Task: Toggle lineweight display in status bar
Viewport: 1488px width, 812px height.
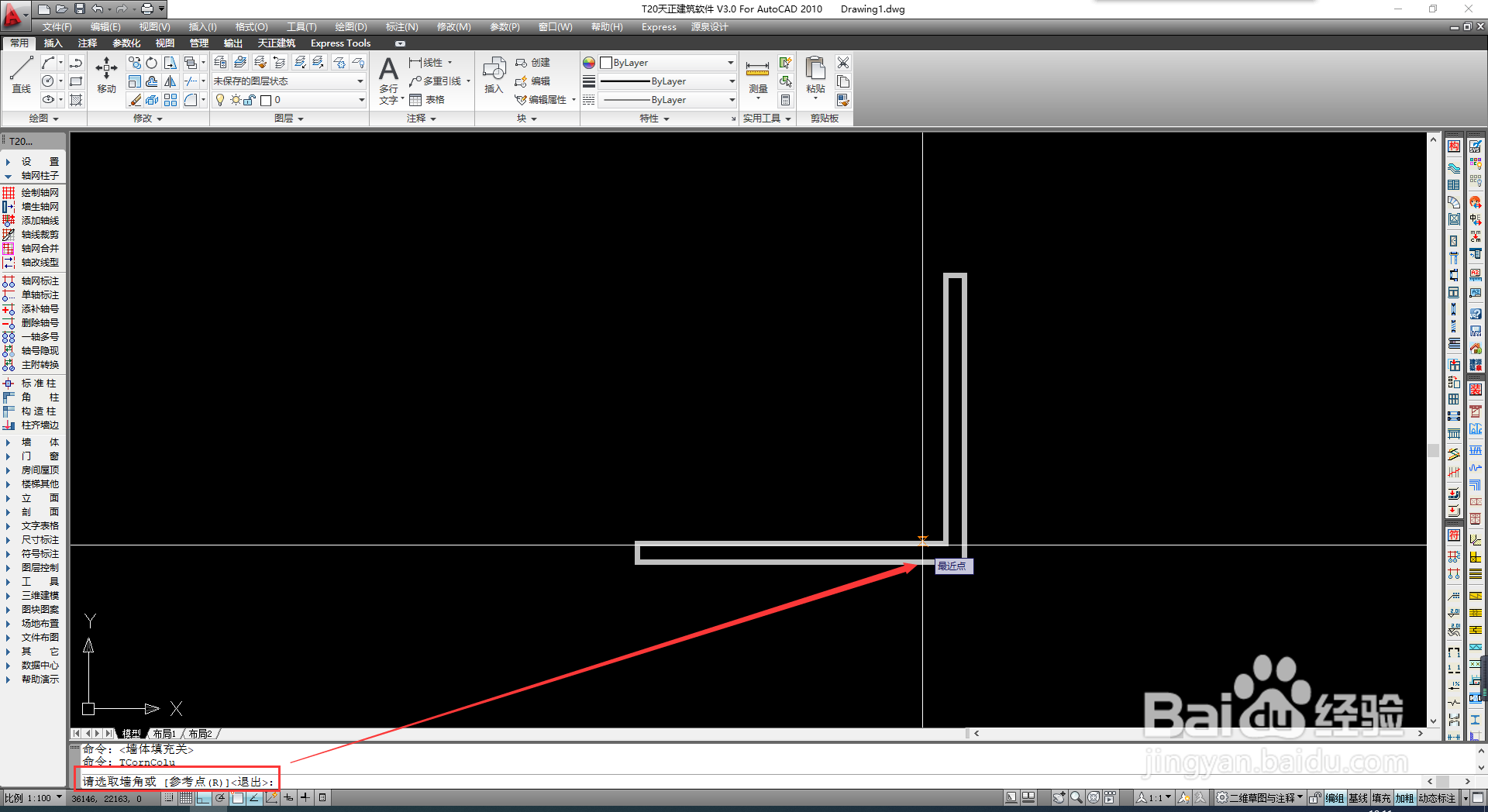Action: coord(305,797)
